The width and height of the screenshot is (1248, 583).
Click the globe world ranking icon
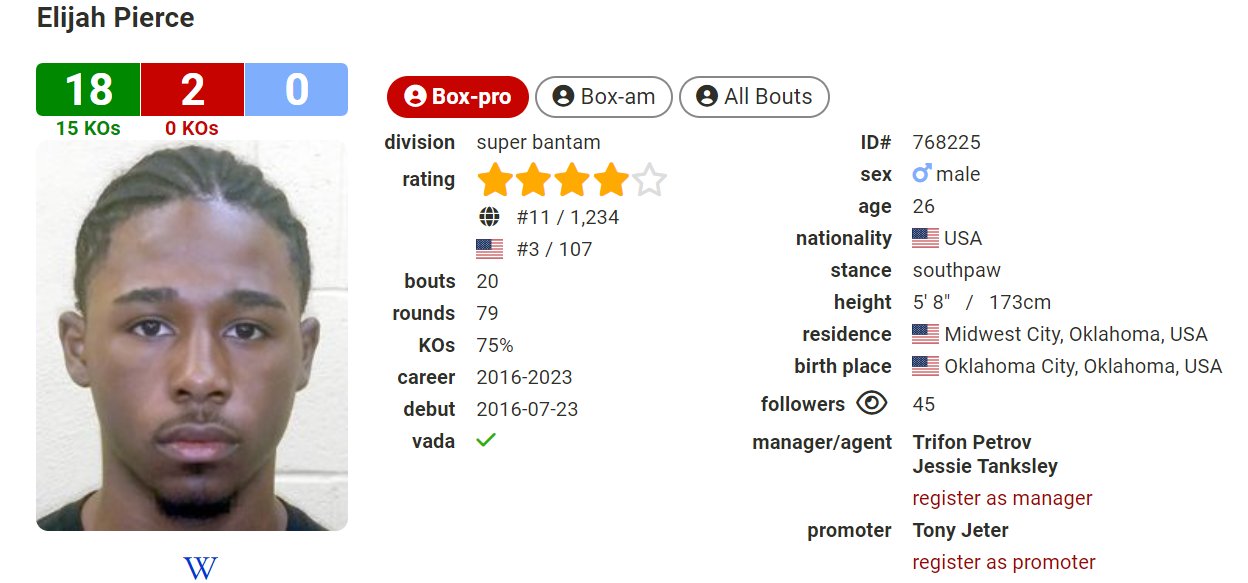point(489,217)
